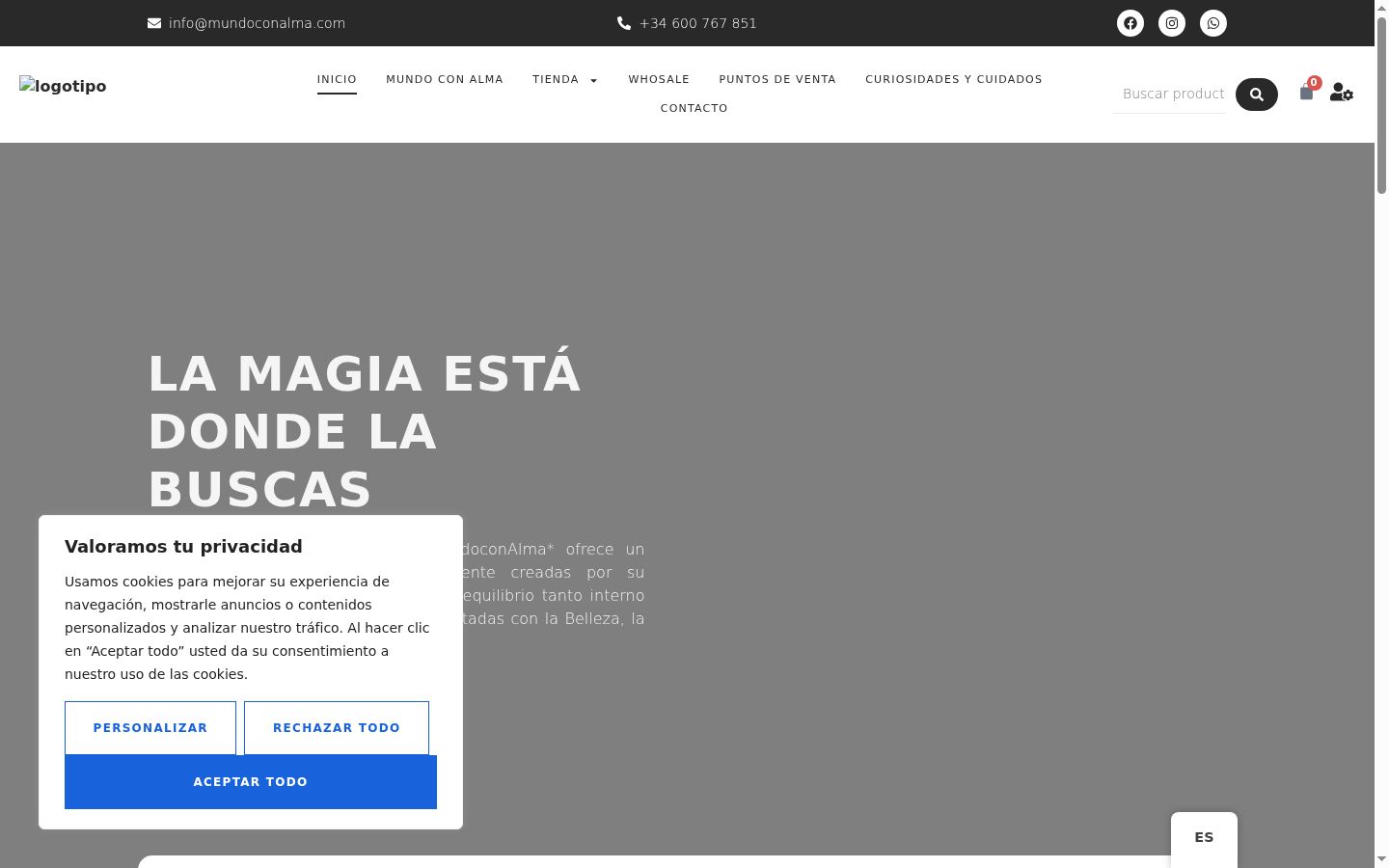This screenshot has height=868, width=1389.
Task: Click the envelope icon beside the email
Action: pos(154,23)
